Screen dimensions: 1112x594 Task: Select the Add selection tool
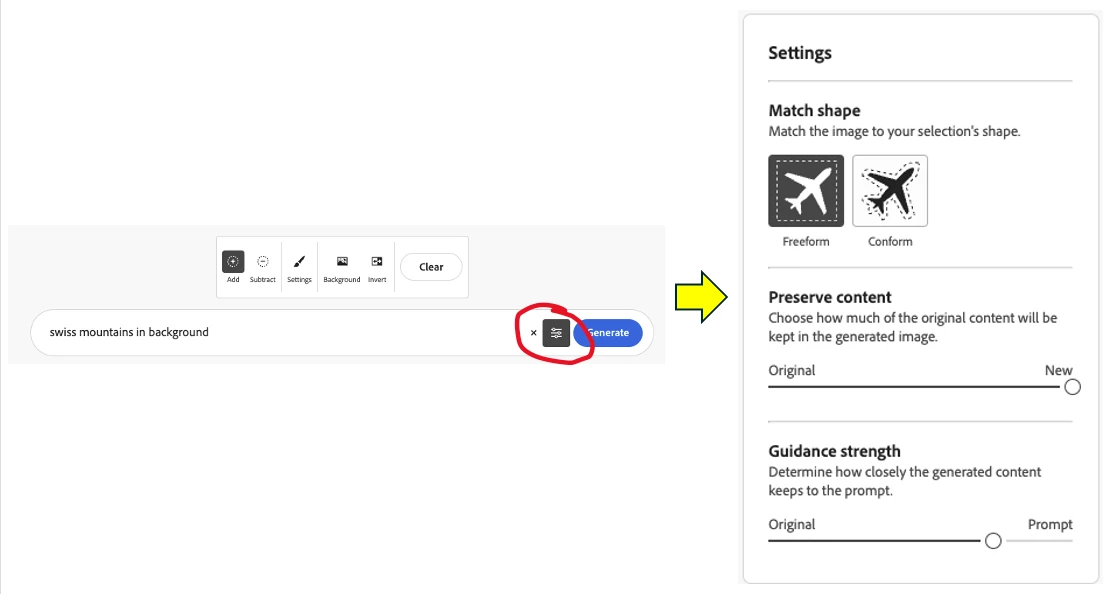click(233, 267)
